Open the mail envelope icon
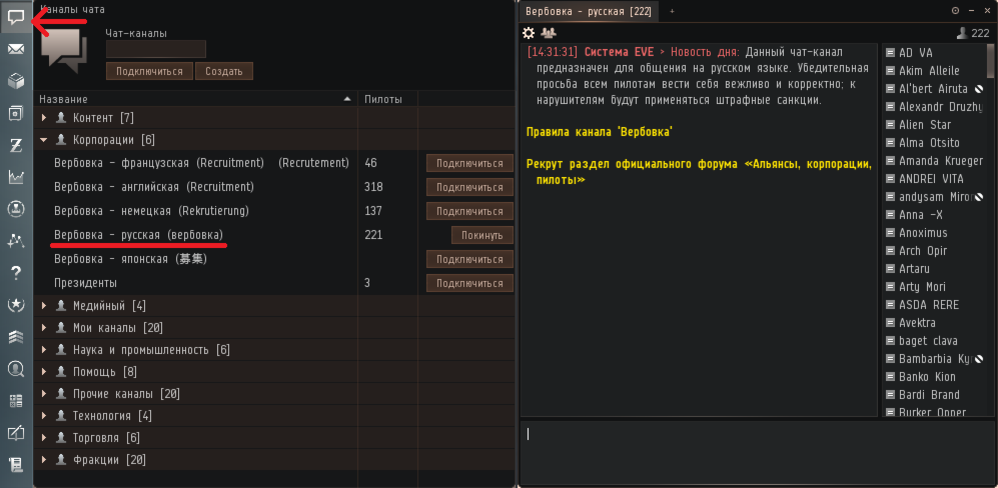This screenshot has width=998, height=488. [16, 49]
